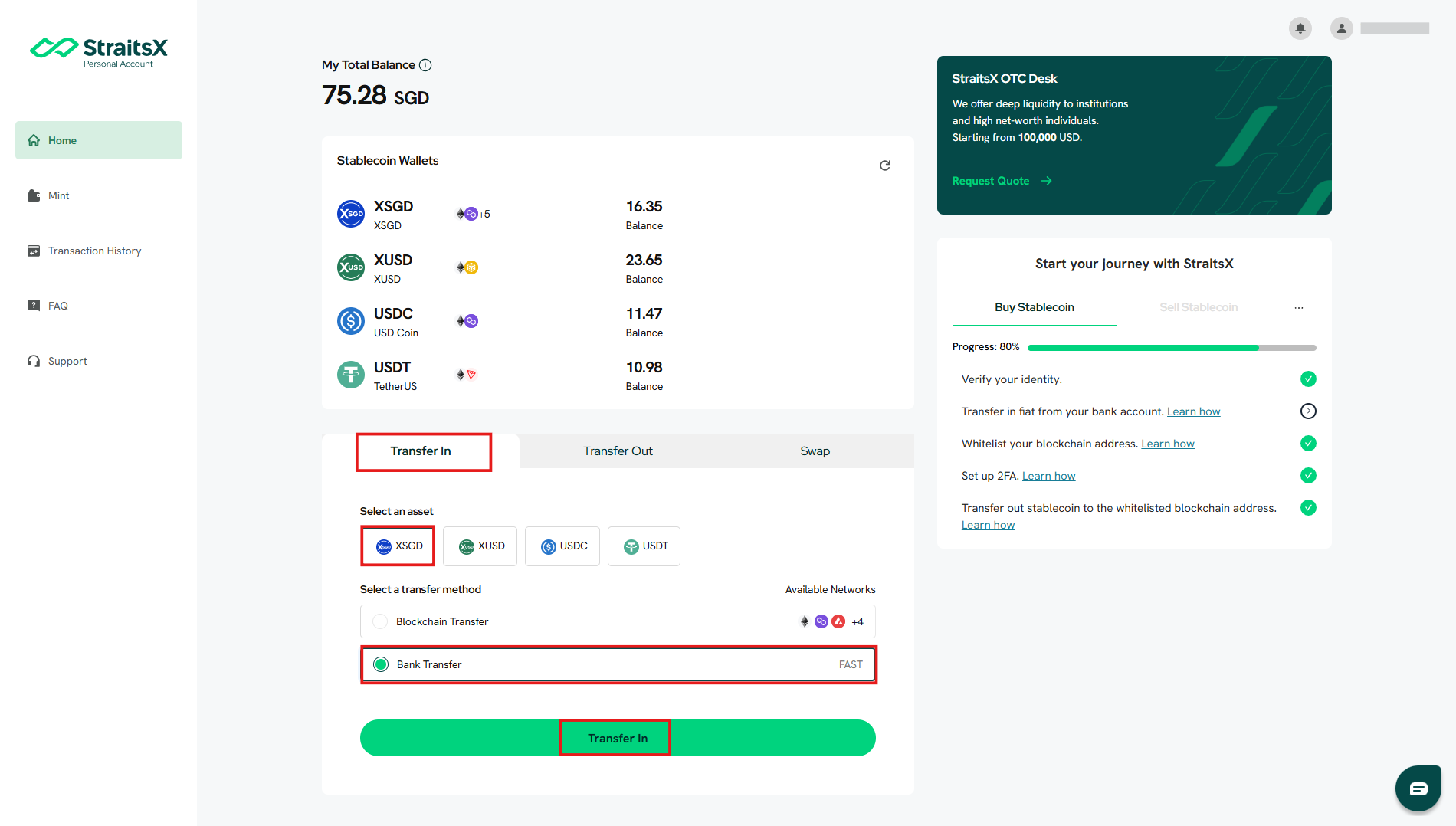Choose USDC as the asset
Image resolution: width=1456 pixels, height=826 pixels.
pos(562,546)
